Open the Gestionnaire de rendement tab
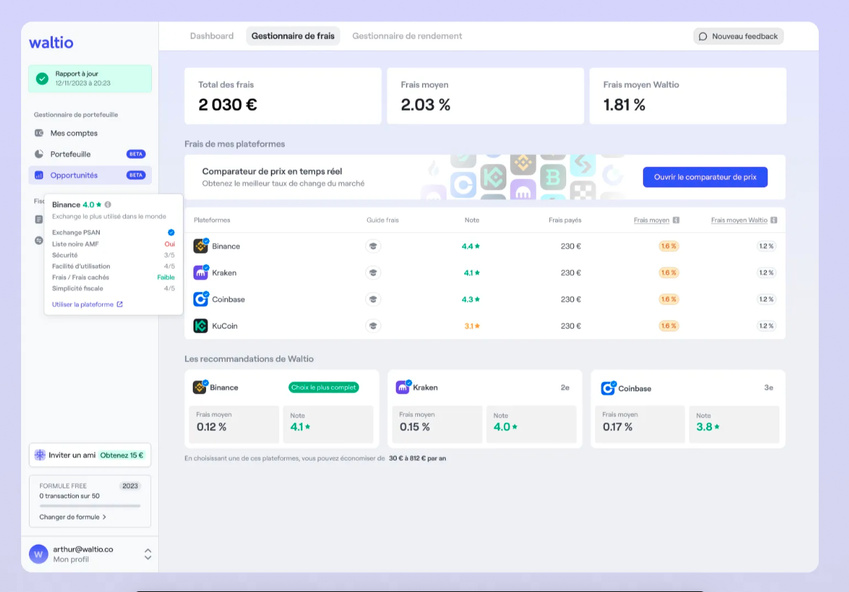 [407, 36]
